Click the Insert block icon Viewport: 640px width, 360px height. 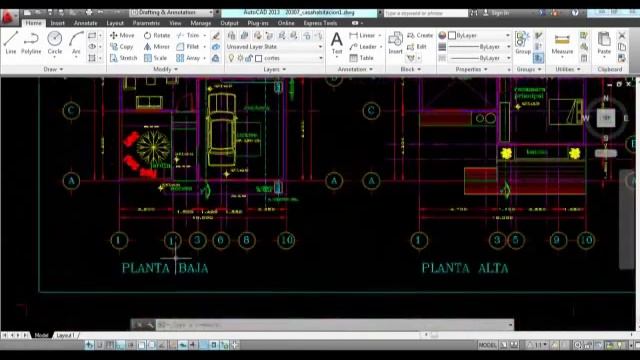[396, 43]
